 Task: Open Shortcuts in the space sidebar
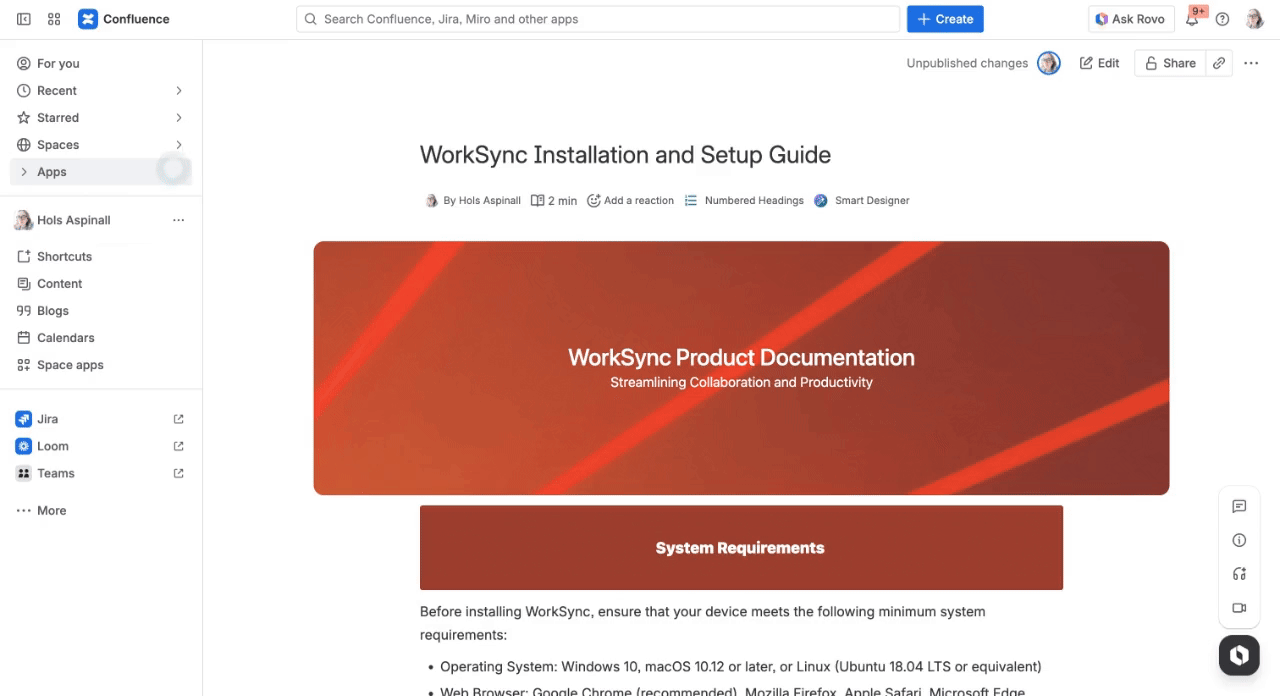[100, 256]
